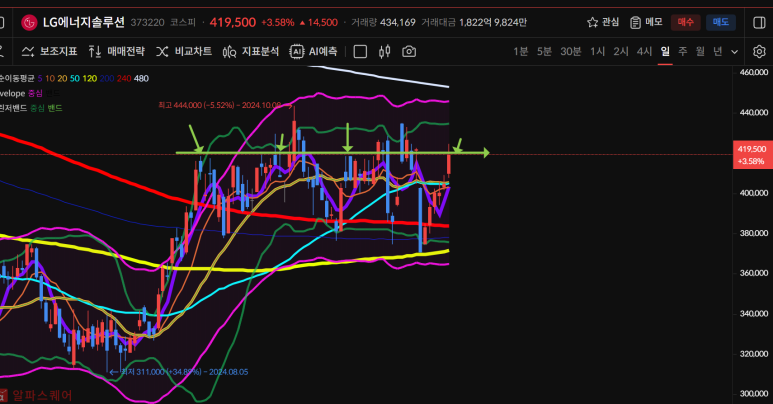The width and height of the screenshot is (773, 404).
Task: Capture chart with camera icon
Action: (x=409, y=51)
